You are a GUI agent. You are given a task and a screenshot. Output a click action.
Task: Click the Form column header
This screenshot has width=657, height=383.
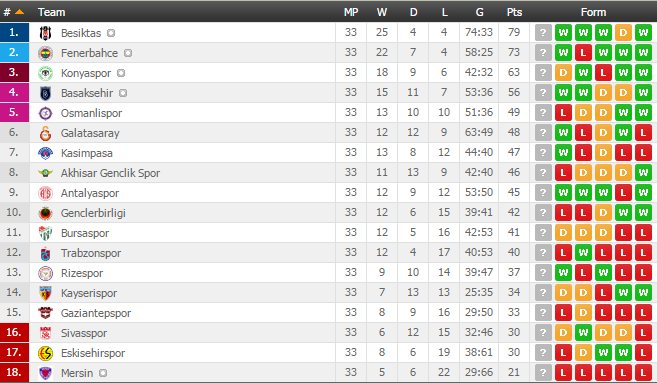pyautogui.click(x=593, y=12)
